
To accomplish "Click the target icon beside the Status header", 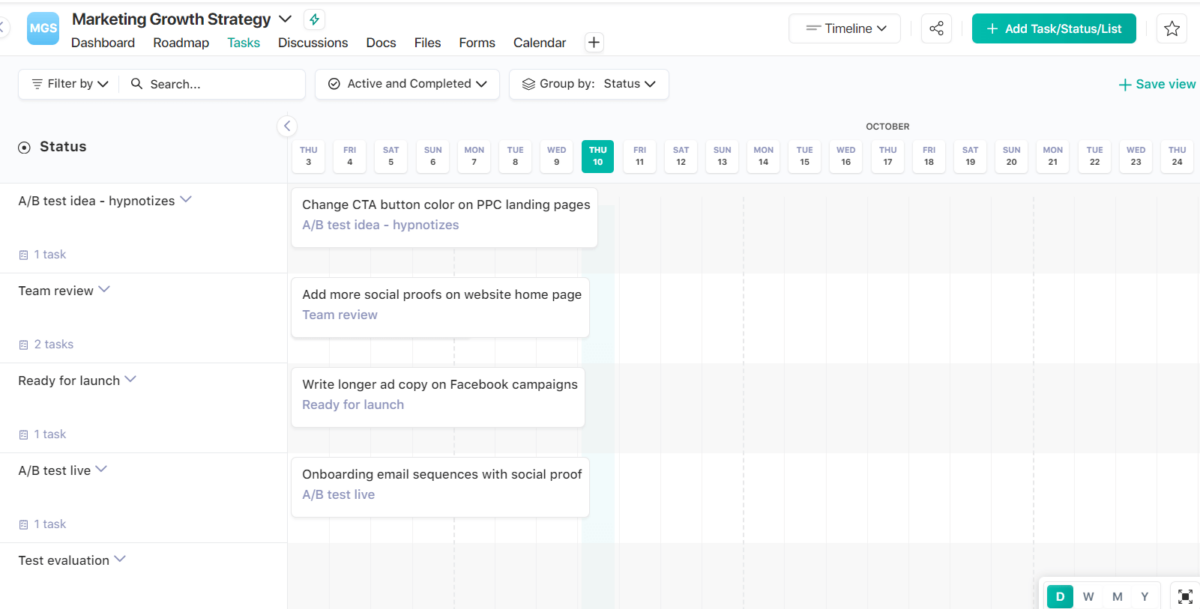I will click(x=22, y=146).
